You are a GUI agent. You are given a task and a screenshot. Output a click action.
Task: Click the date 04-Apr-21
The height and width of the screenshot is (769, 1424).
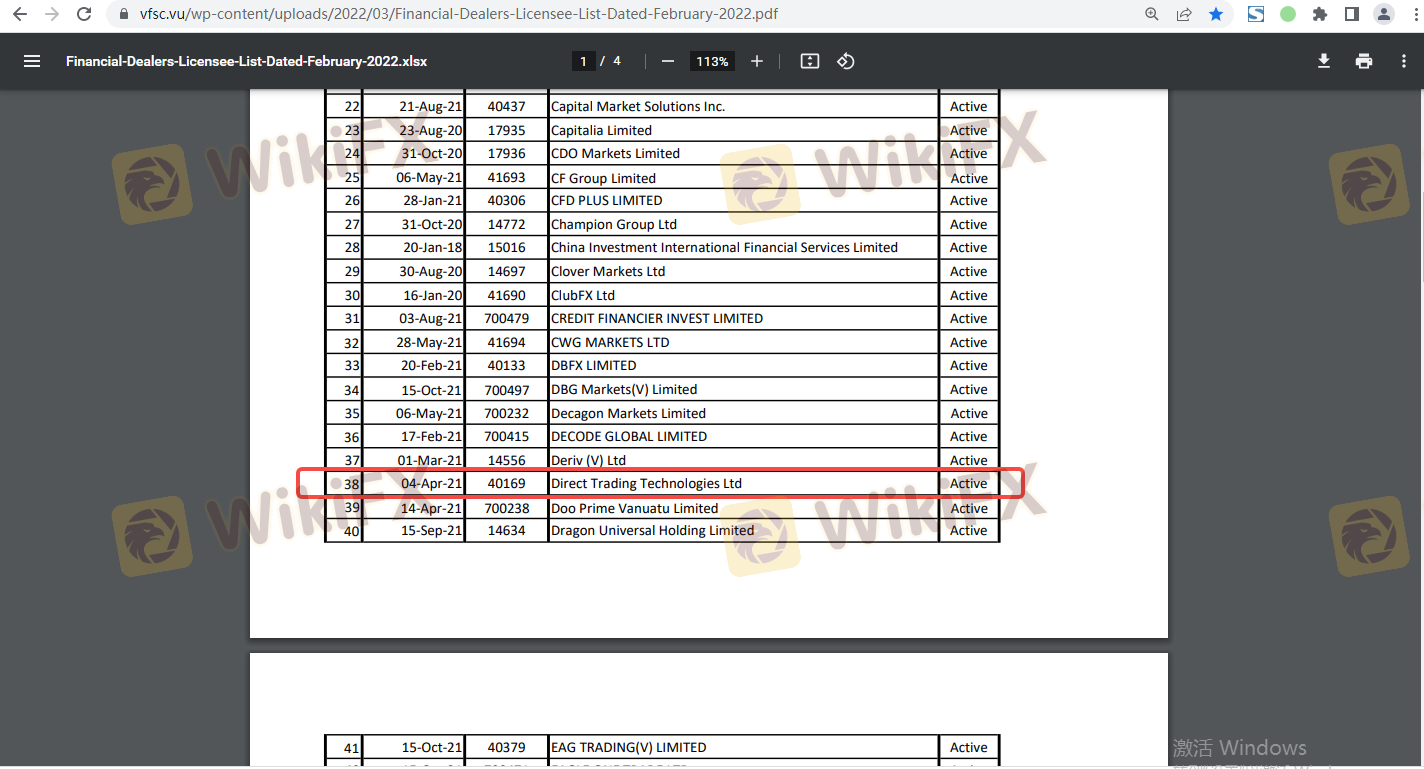pos(432,484)
